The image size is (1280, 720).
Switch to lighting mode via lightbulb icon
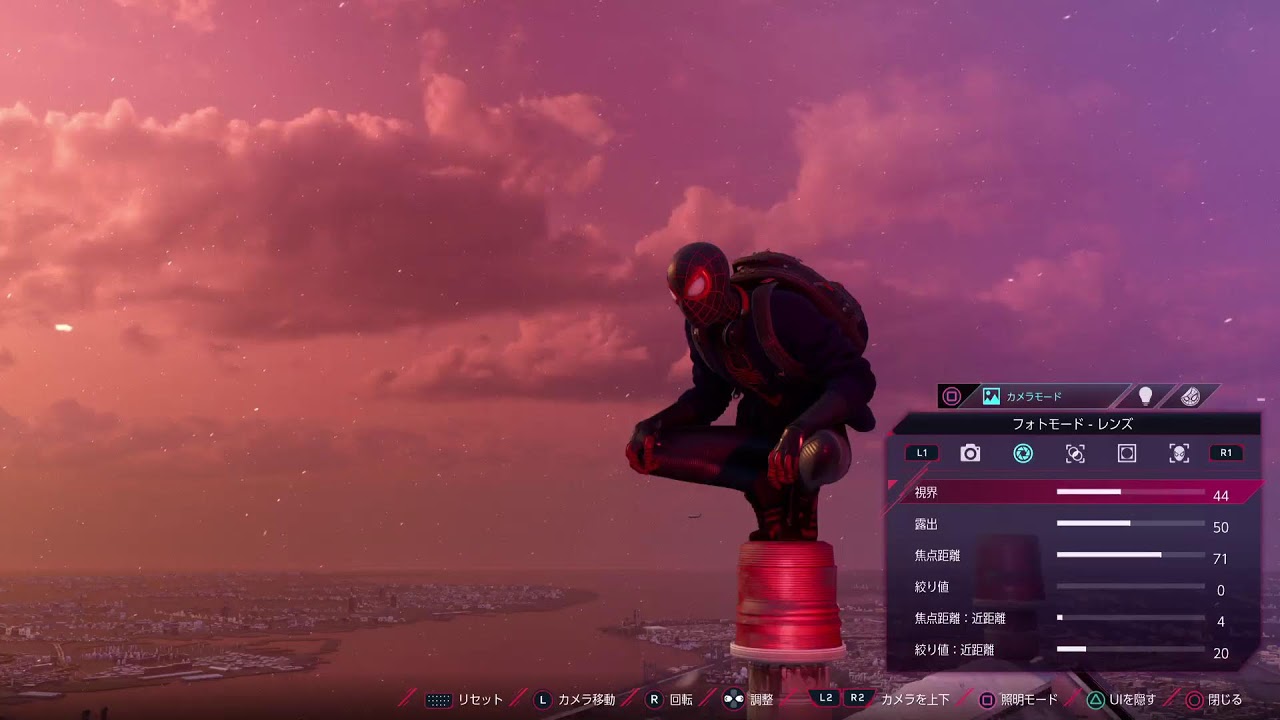[1146, 396]
